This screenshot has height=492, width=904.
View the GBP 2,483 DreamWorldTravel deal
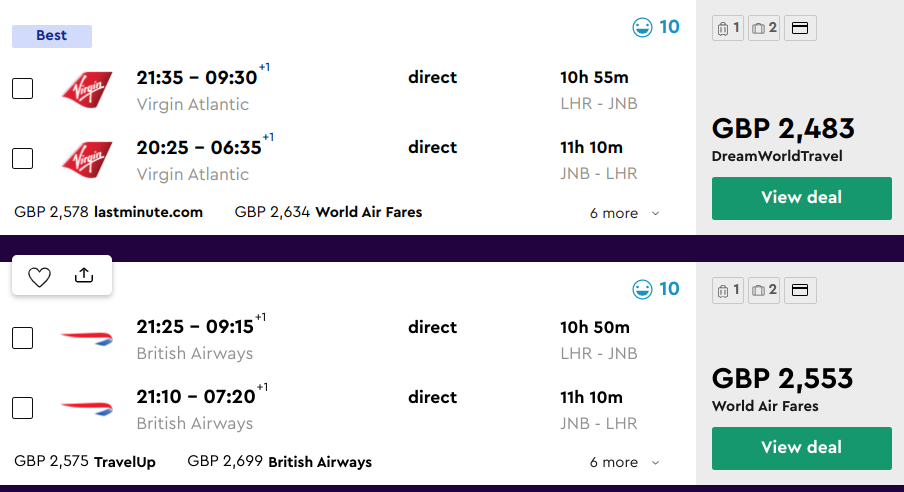click(801, 198)
